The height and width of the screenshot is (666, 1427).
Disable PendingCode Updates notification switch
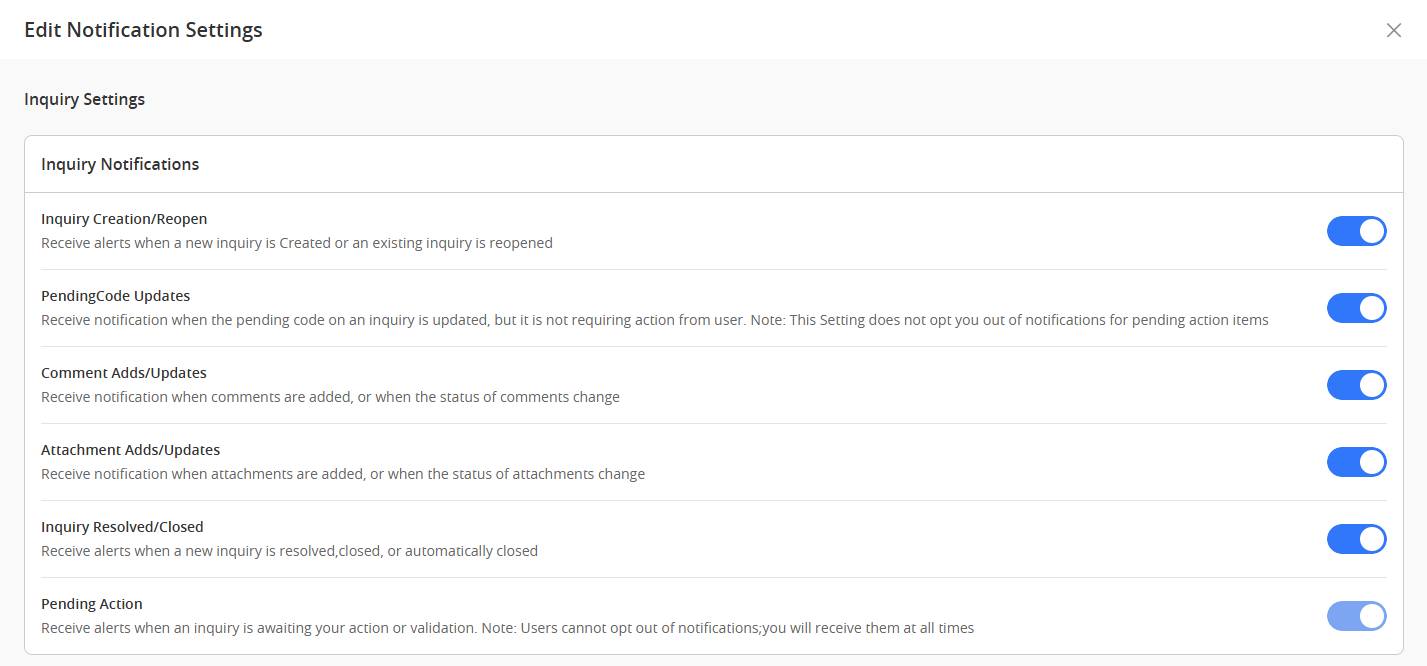click(1356, 308)
